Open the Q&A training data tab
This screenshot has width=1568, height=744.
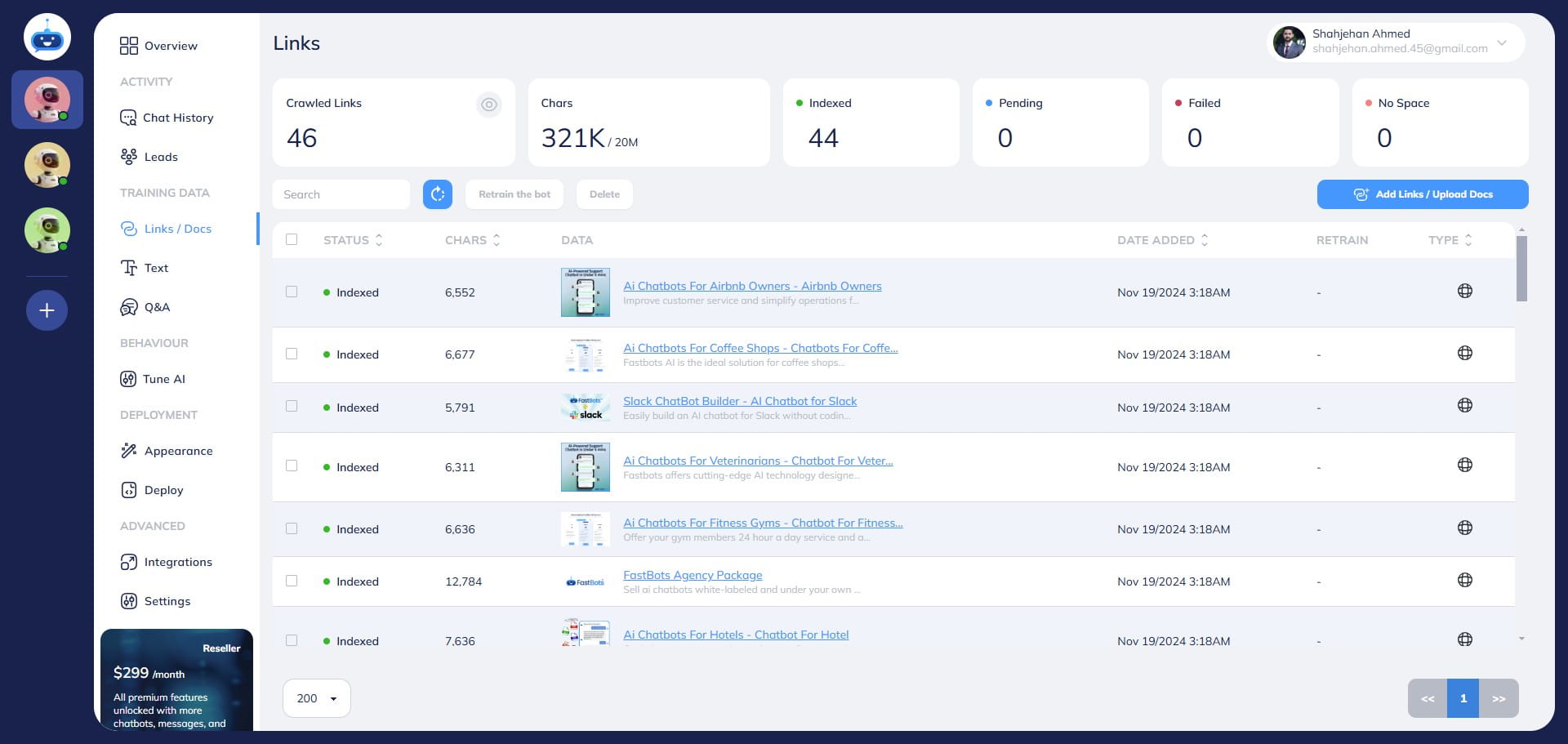tap(157, 307)
